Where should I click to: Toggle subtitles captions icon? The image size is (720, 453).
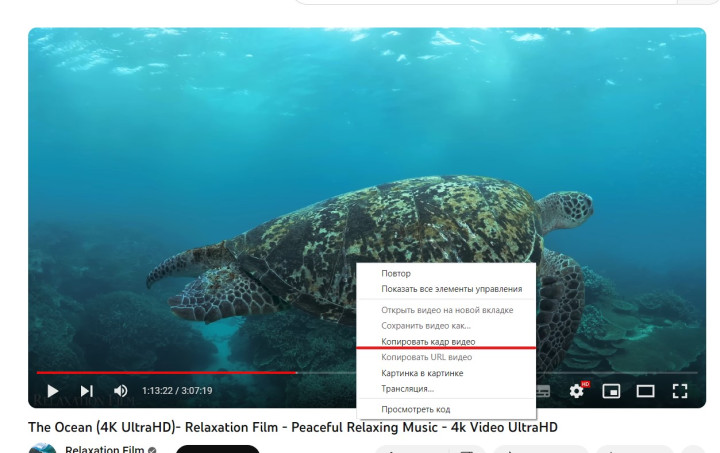[543, 391]
